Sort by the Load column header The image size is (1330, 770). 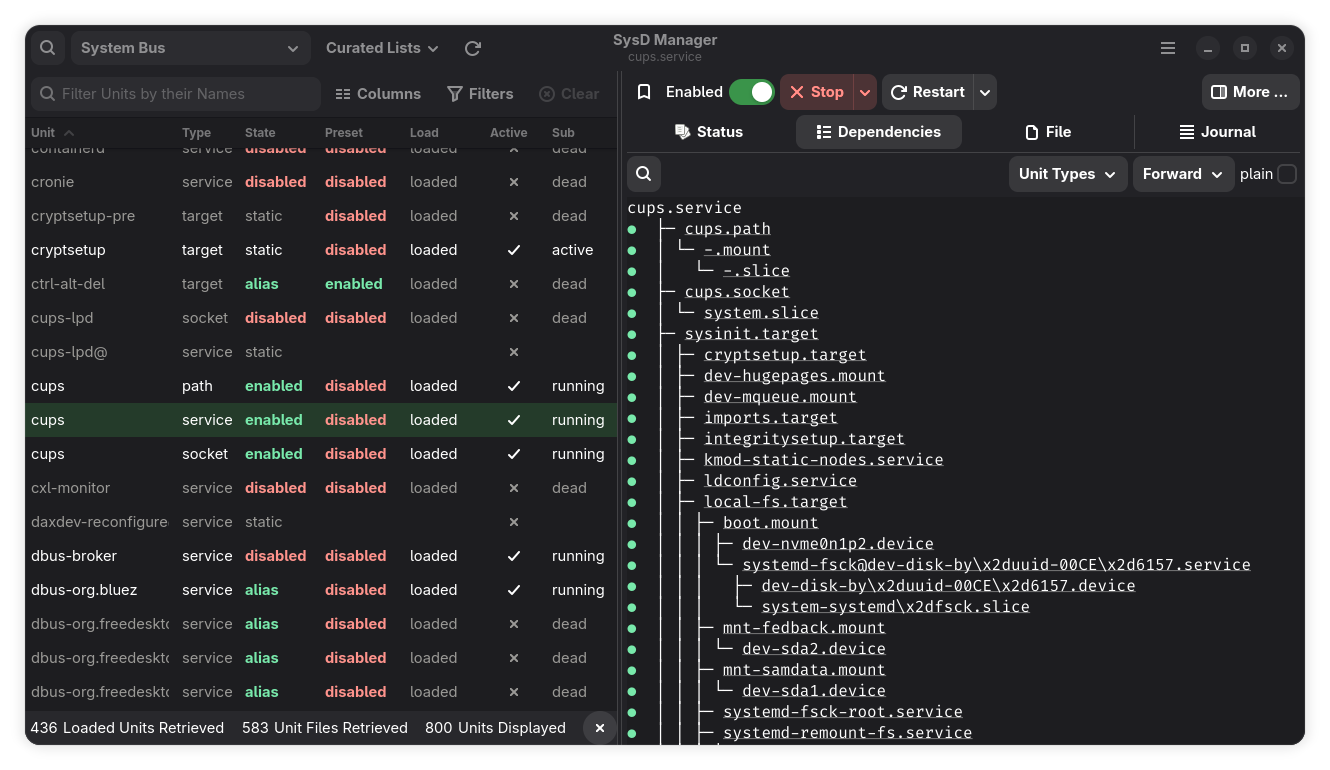coord(424,133)
